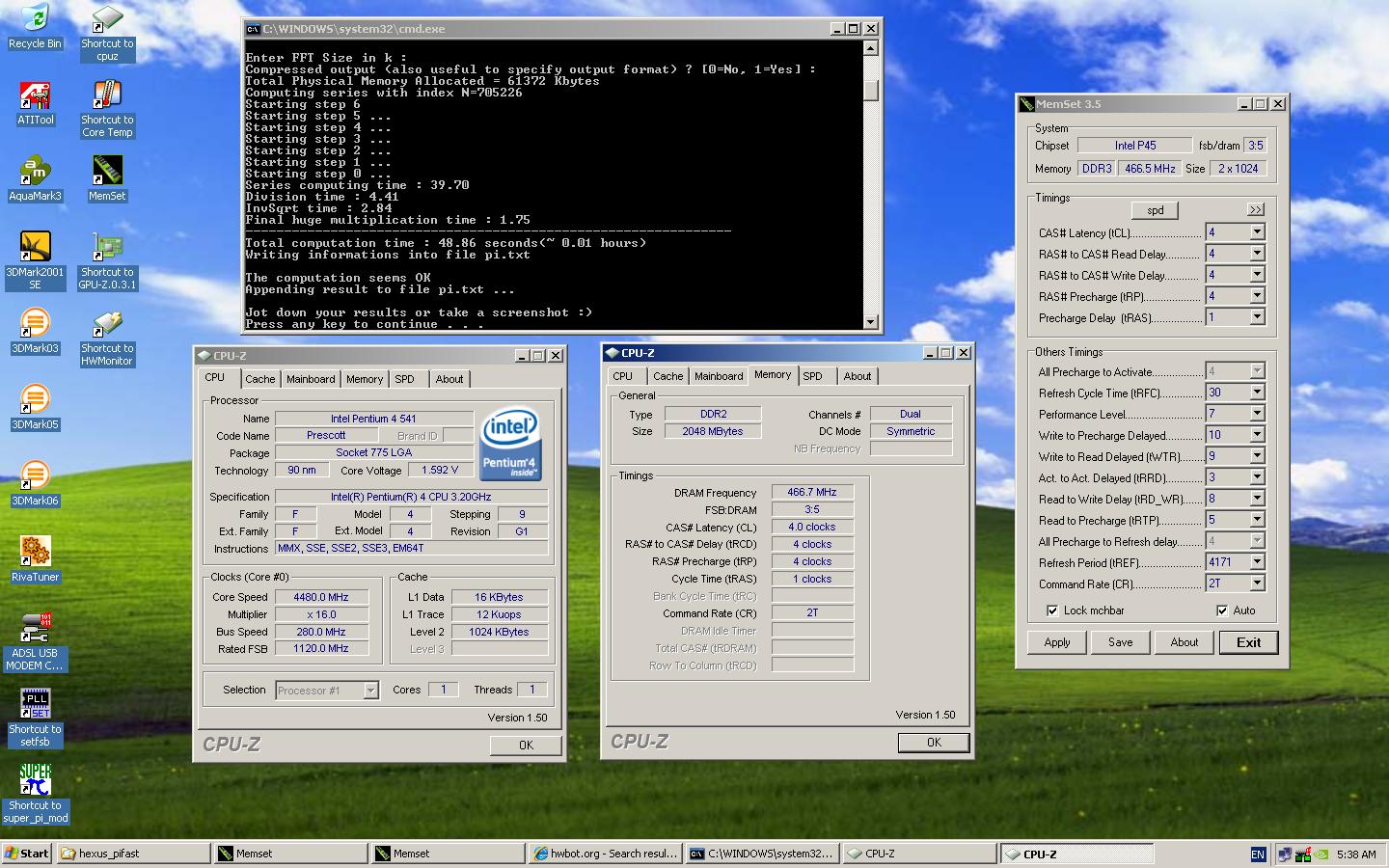Viewport: 1389px width, 868px height.
Task: Open RAS# Precharge (tRP) dropdown
Action: [x=1257, y=296]
